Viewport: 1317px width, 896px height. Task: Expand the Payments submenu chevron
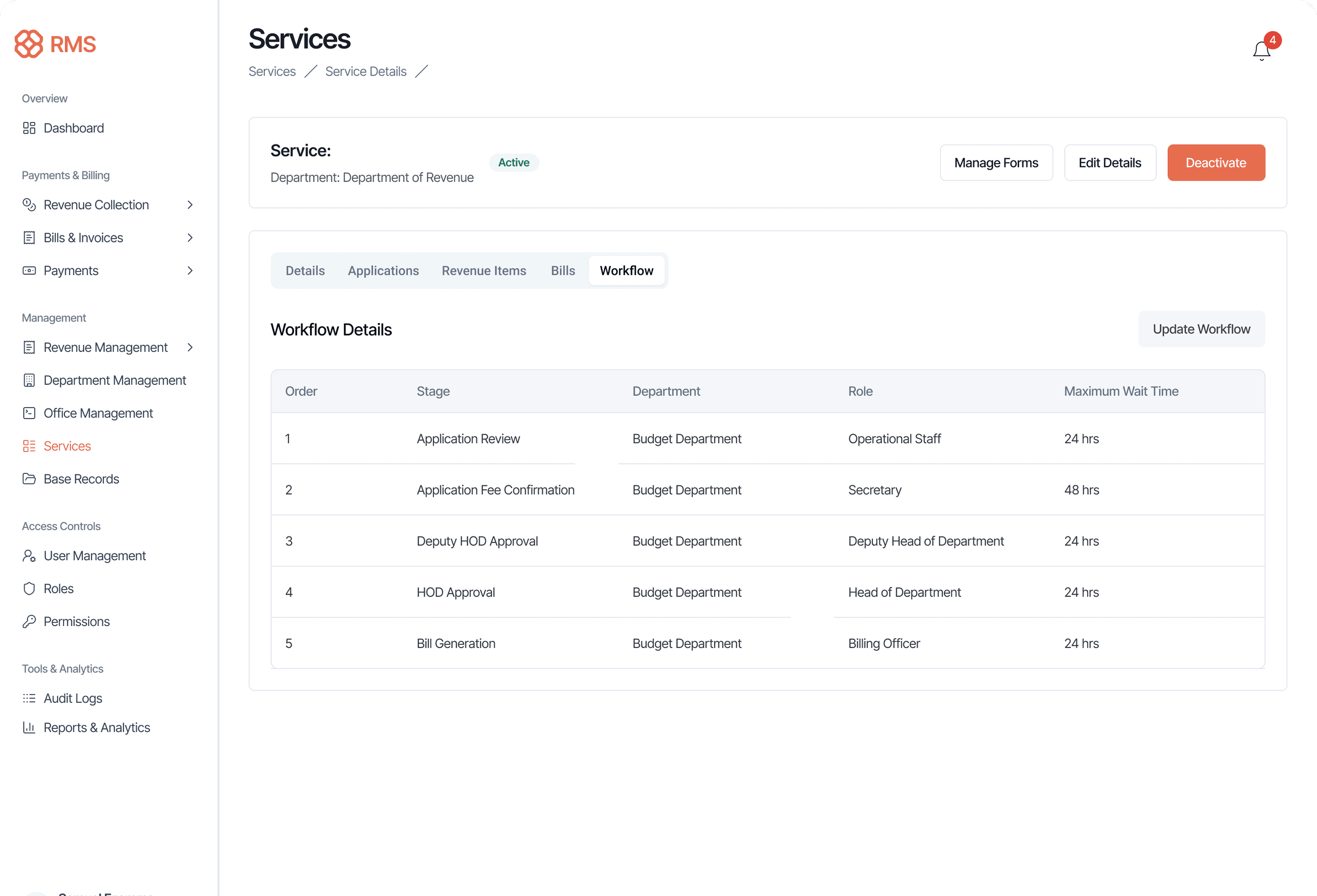click(x=190, y=271)
